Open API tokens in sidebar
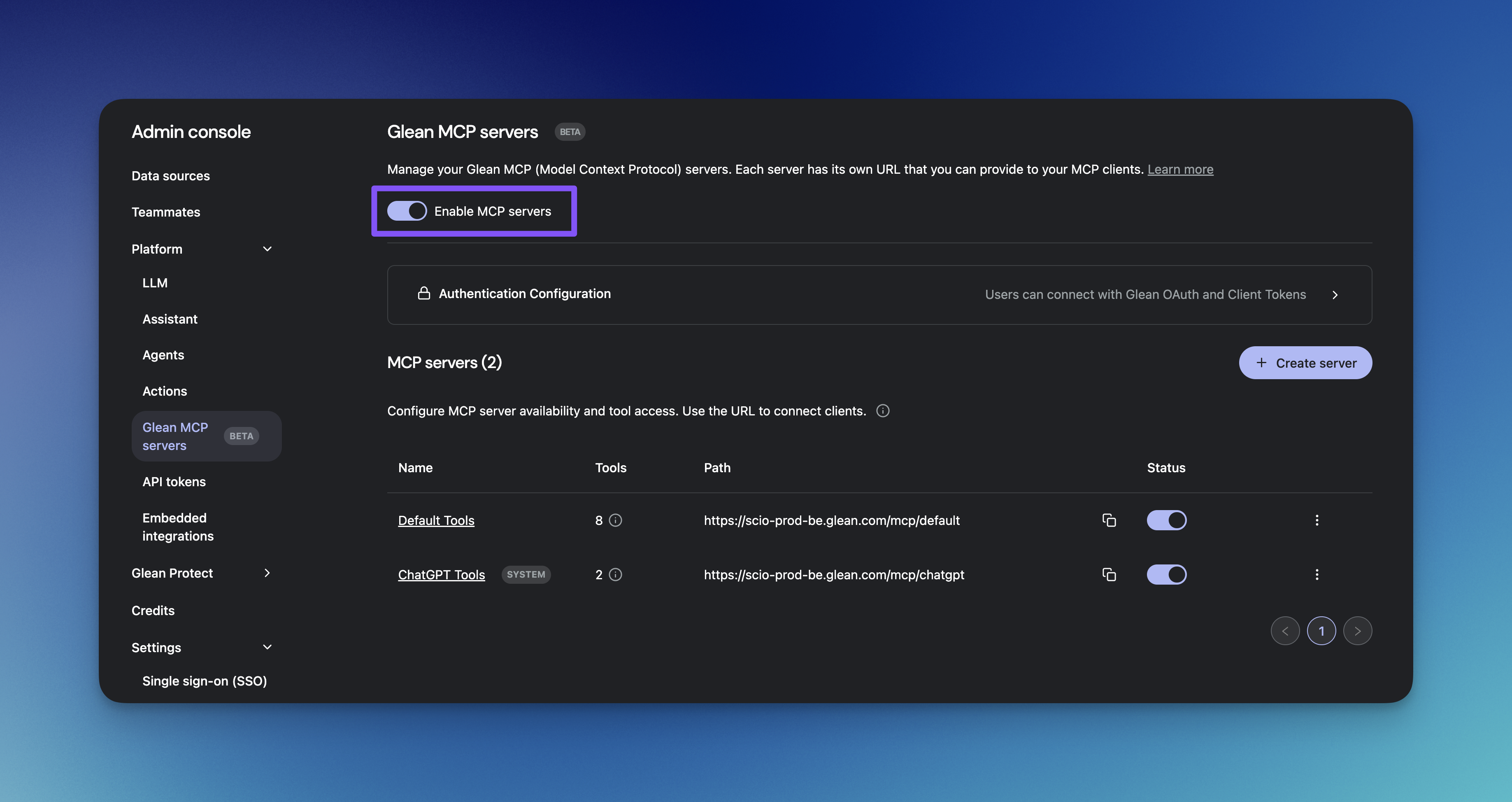 174,481
